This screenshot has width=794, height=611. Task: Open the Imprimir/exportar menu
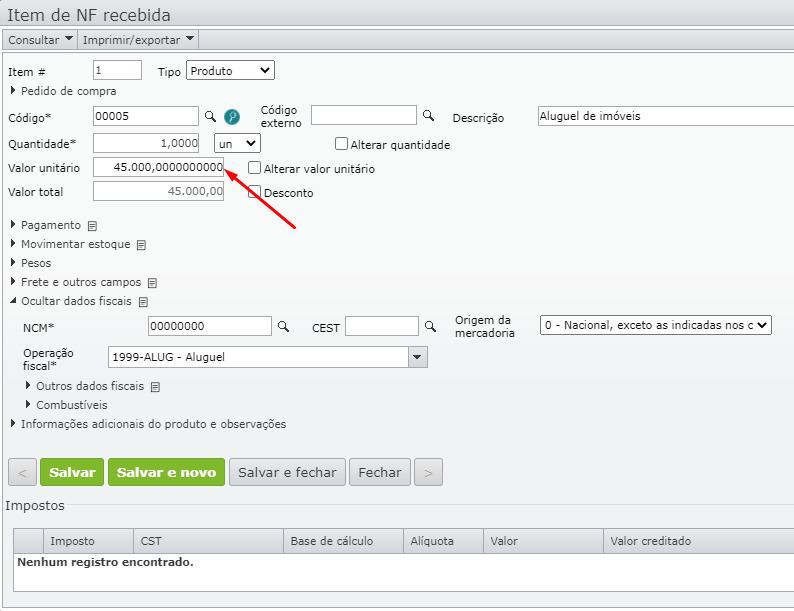point(138,39)
